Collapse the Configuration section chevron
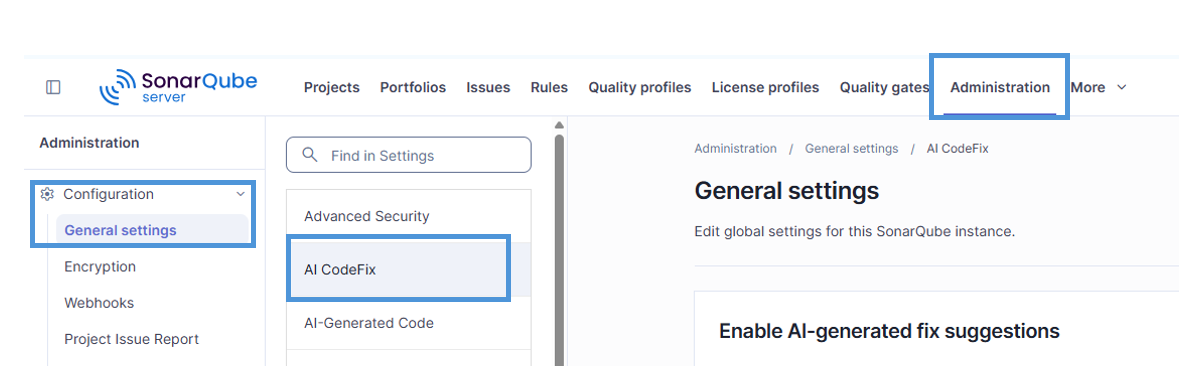 [x=241, y=194]
